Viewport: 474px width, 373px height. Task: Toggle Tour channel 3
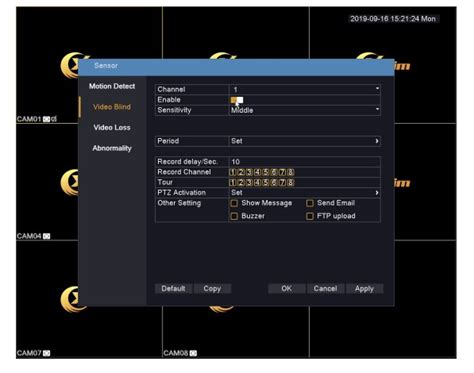(249, 183)
